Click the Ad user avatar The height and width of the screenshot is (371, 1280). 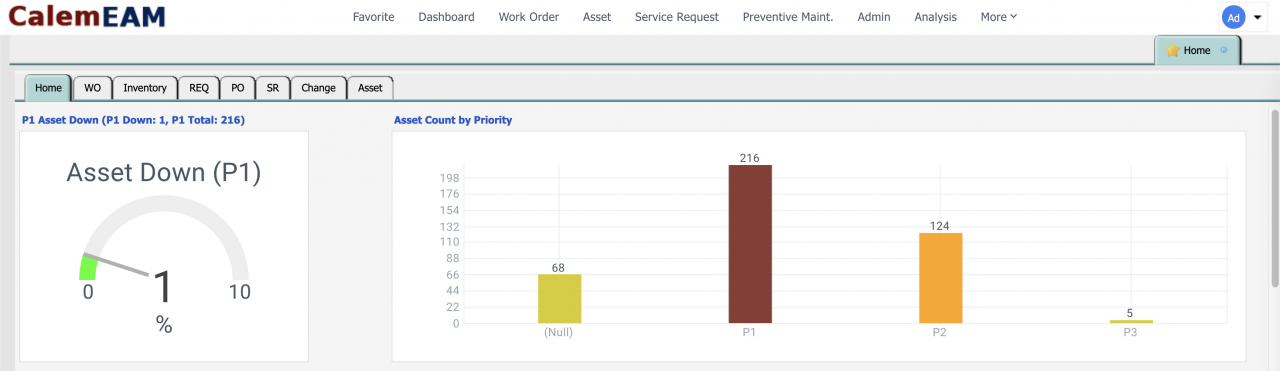1233,17
